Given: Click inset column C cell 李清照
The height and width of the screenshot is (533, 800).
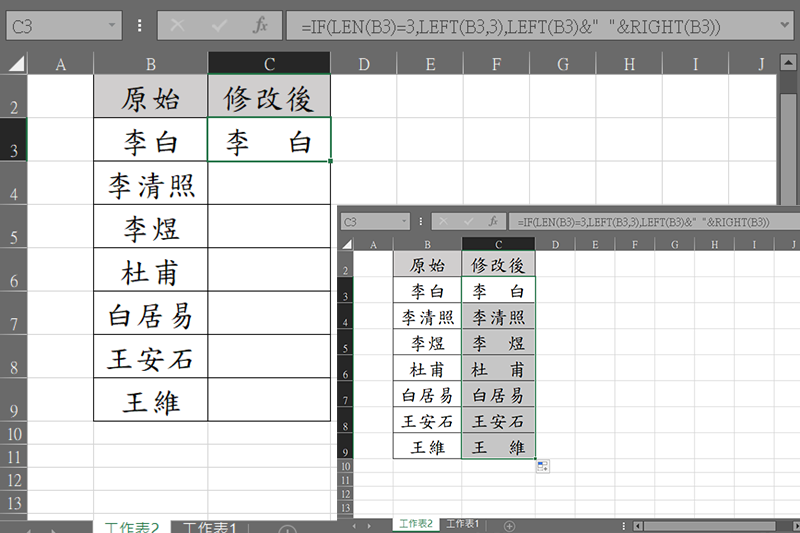Looking at the screenshot, I should [x=498, y=316].
